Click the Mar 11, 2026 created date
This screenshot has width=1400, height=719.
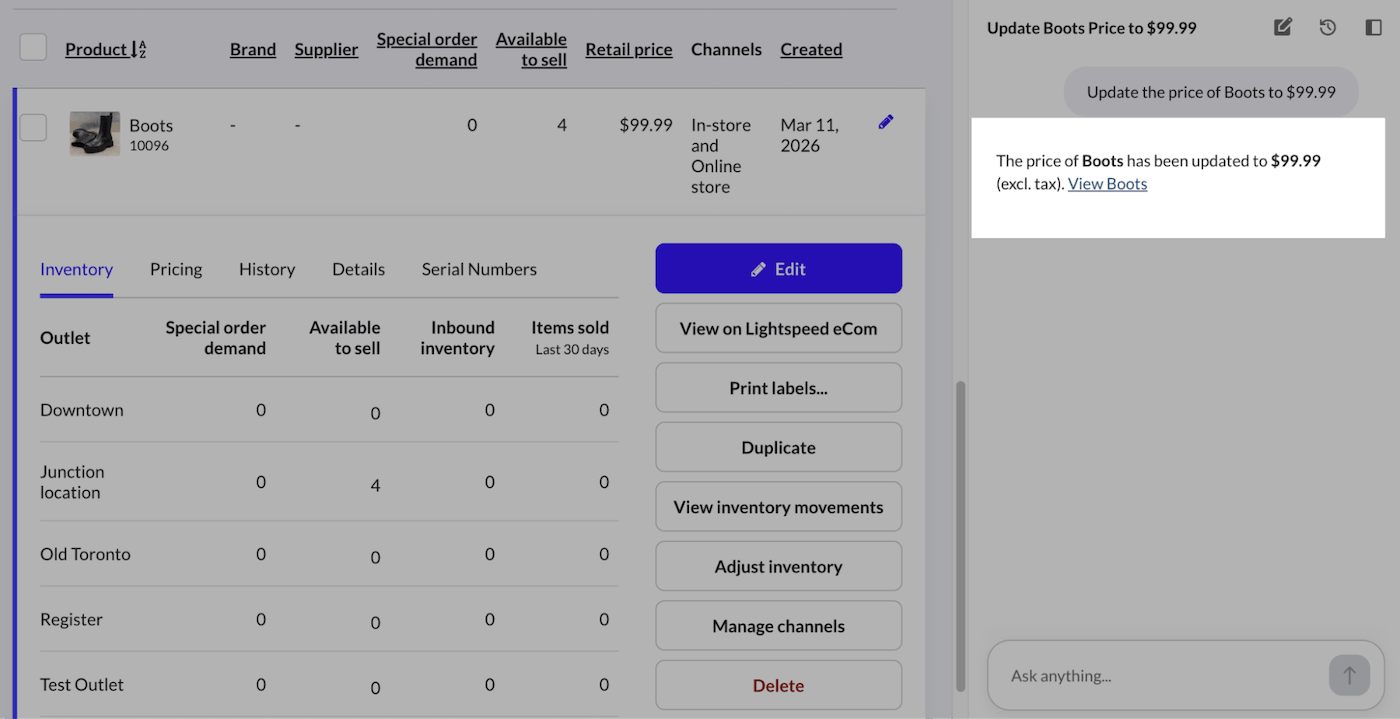811,135
